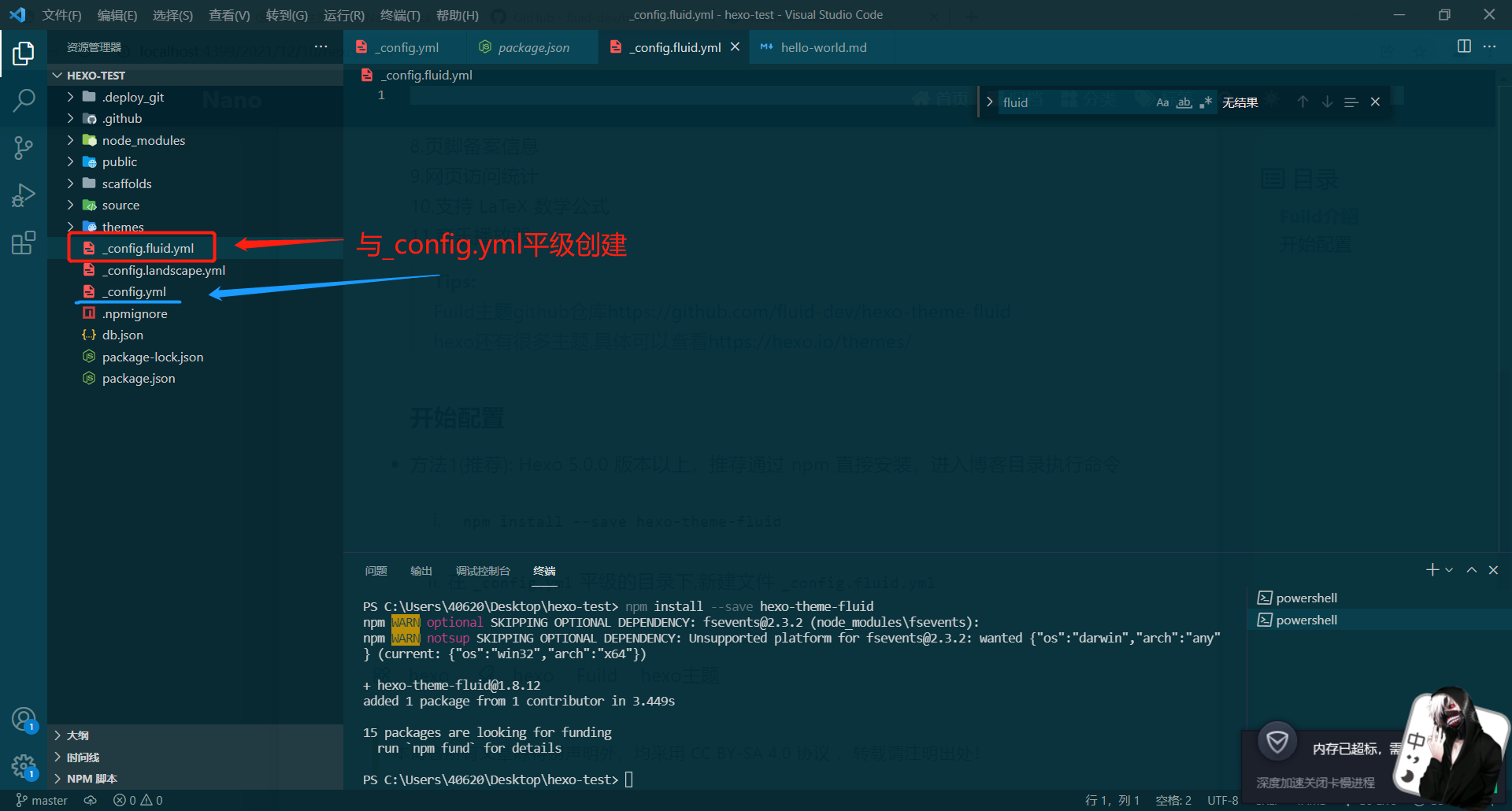The height and width of the screenshot is (811, 1512).
Task: Select the first powershell terminal
Action: 1379,598
